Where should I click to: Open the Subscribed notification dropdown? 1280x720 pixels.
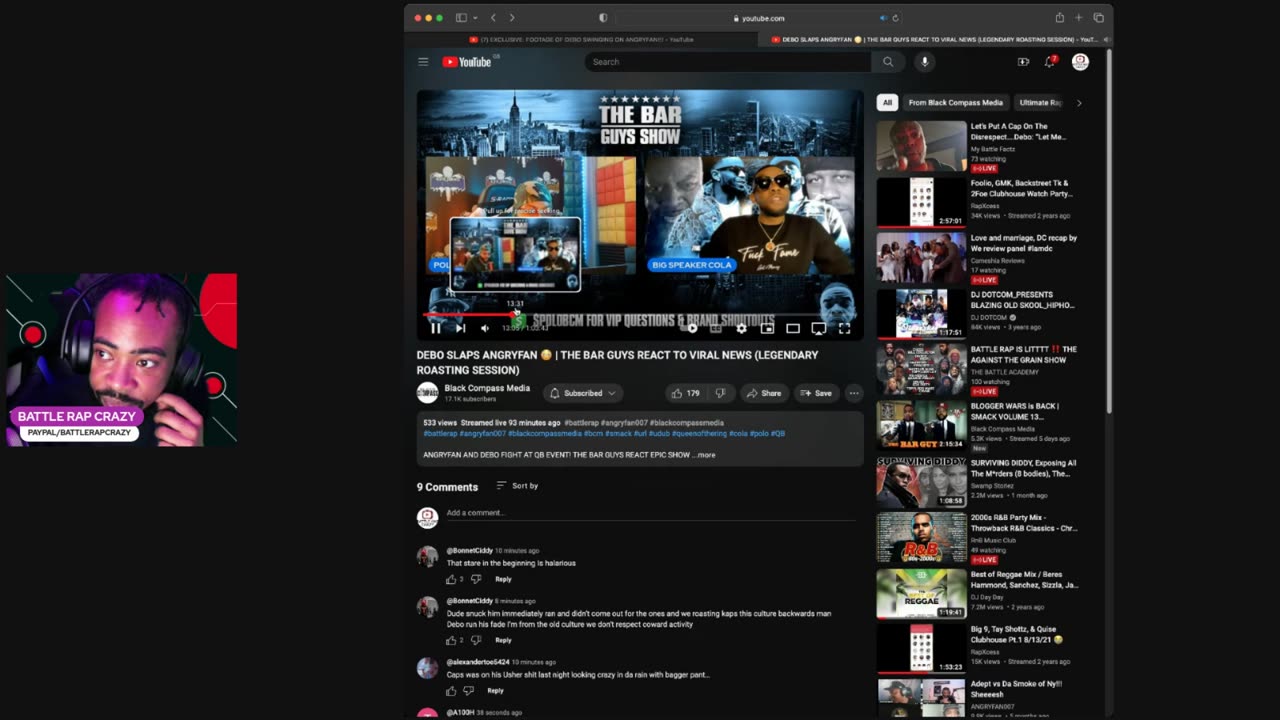[x=583, y=393]
